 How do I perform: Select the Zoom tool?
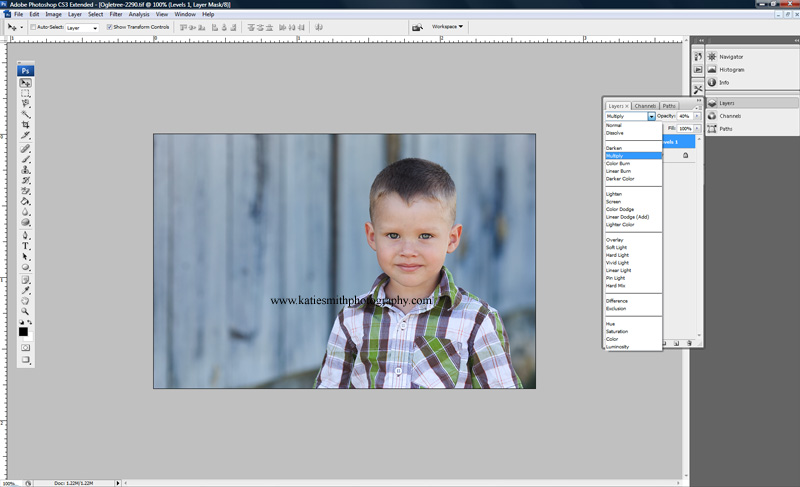pyautogui.click(x=25, y=311)
